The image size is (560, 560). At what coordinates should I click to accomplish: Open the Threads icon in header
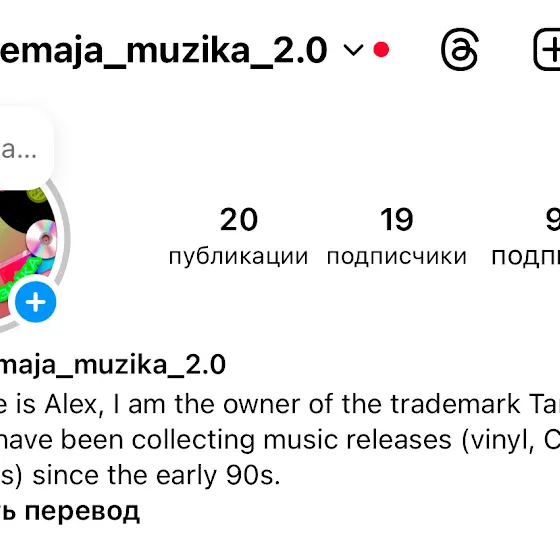click(x=460, y=49)
